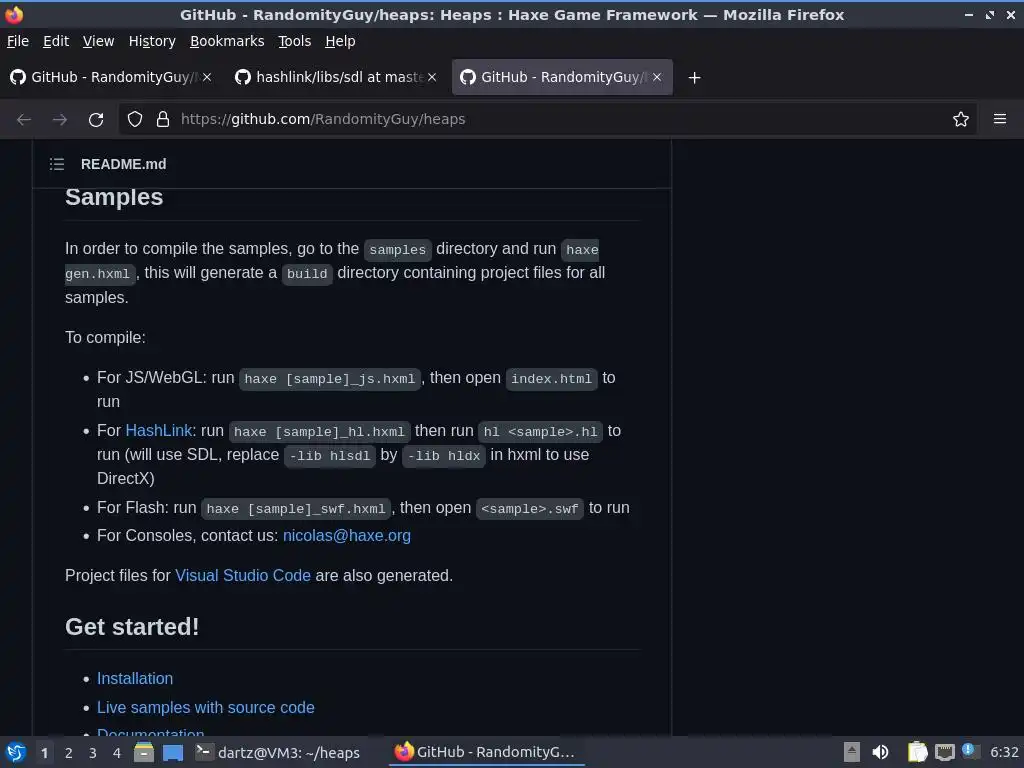Click the browser back arrow
Image resolution: width=1024 pixels, height=768 pixels.
(x=24, y=120)
